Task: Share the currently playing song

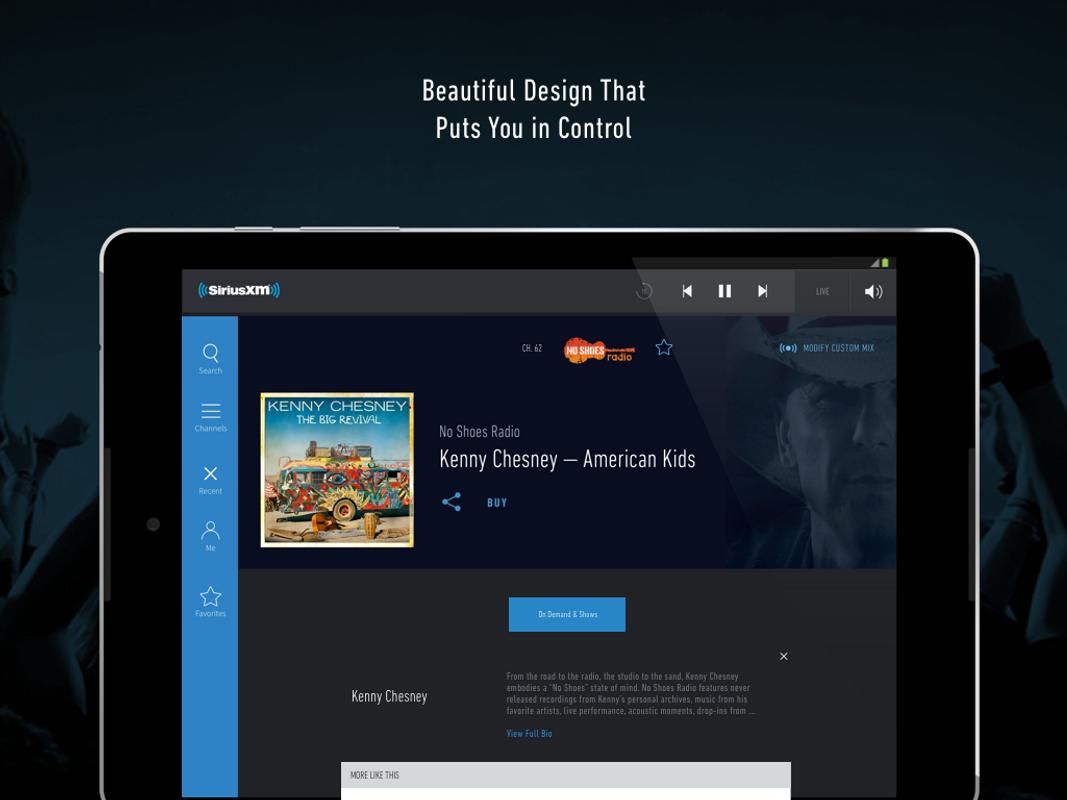Action: pos(451,501)
